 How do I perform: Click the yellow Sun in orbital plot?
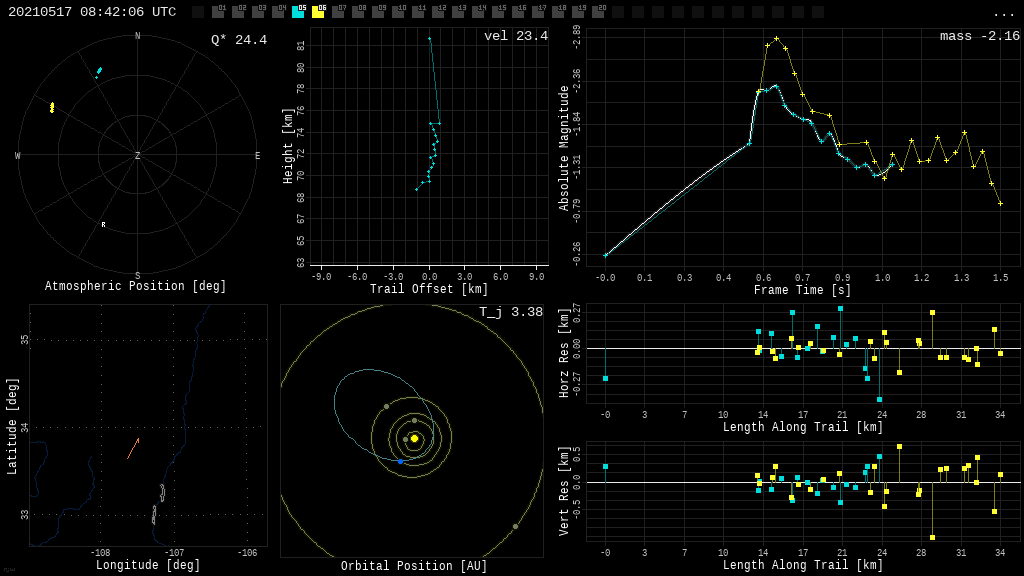(414, 438)
